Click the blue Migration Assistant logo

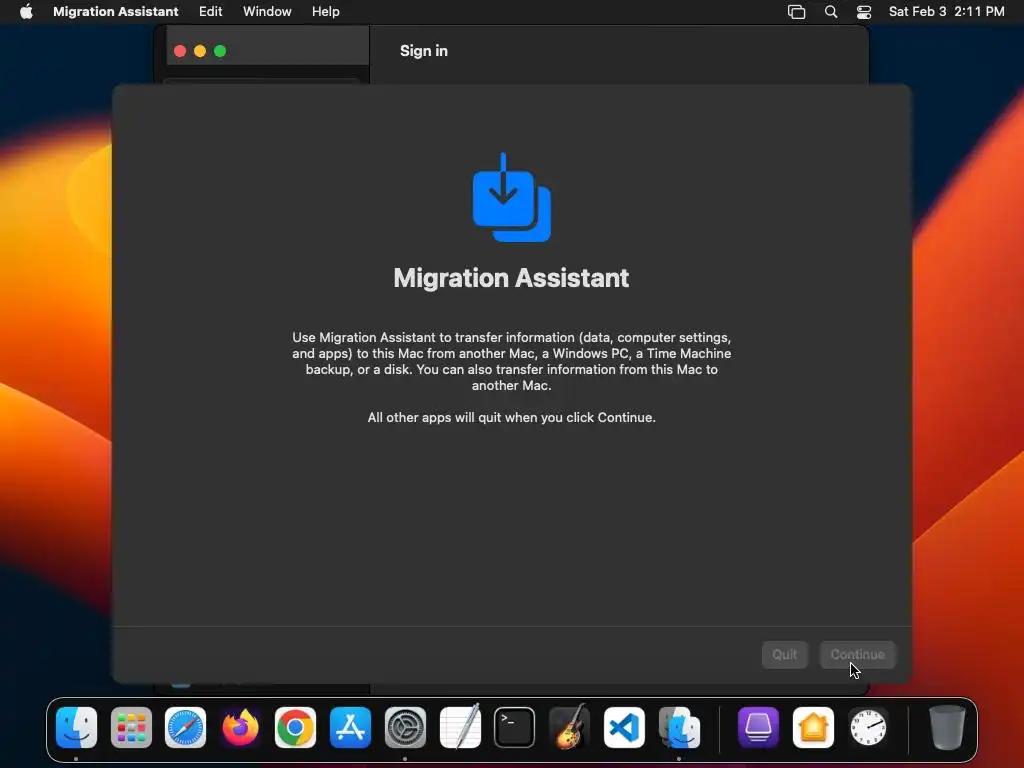511,197
